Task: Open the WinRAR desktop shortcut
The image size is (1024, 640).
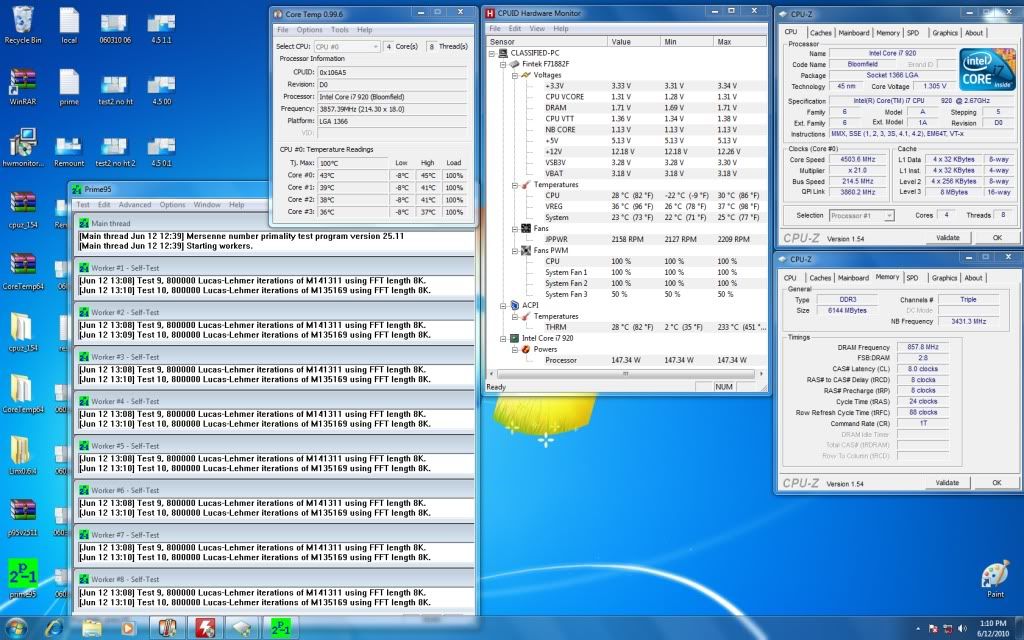Action: click(x=22, y=84)
